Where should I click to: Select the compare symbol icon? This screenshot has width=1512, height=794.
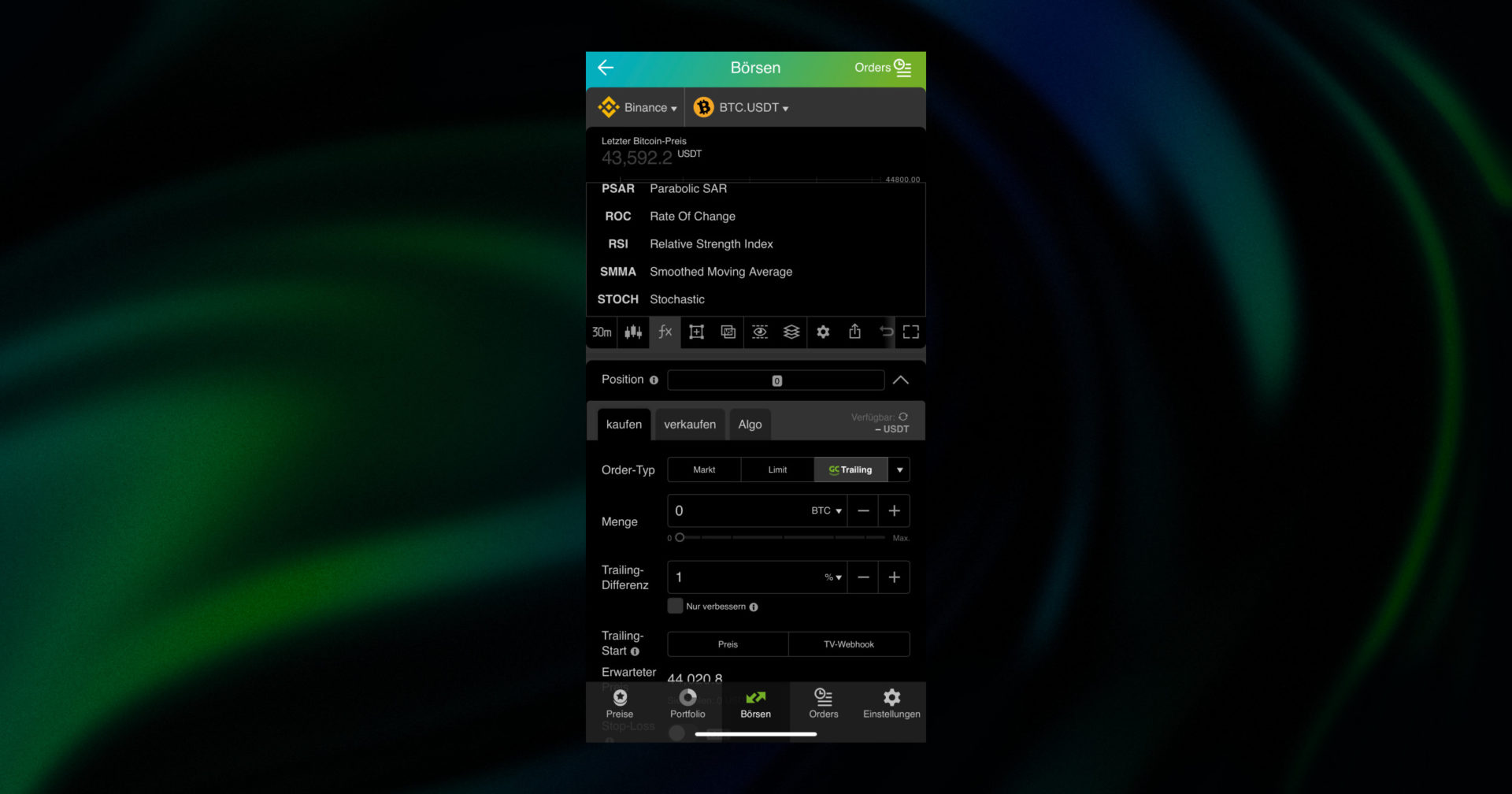click(727, 332)
